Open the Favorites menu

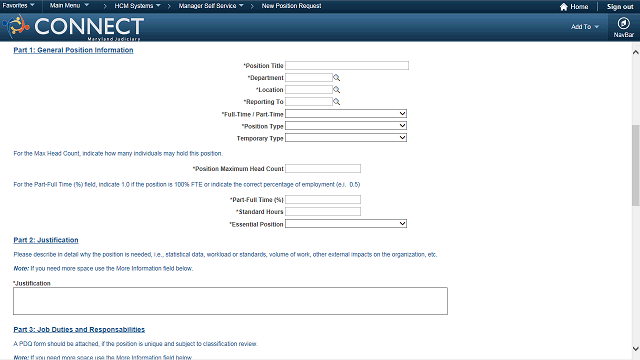point(18,6)
